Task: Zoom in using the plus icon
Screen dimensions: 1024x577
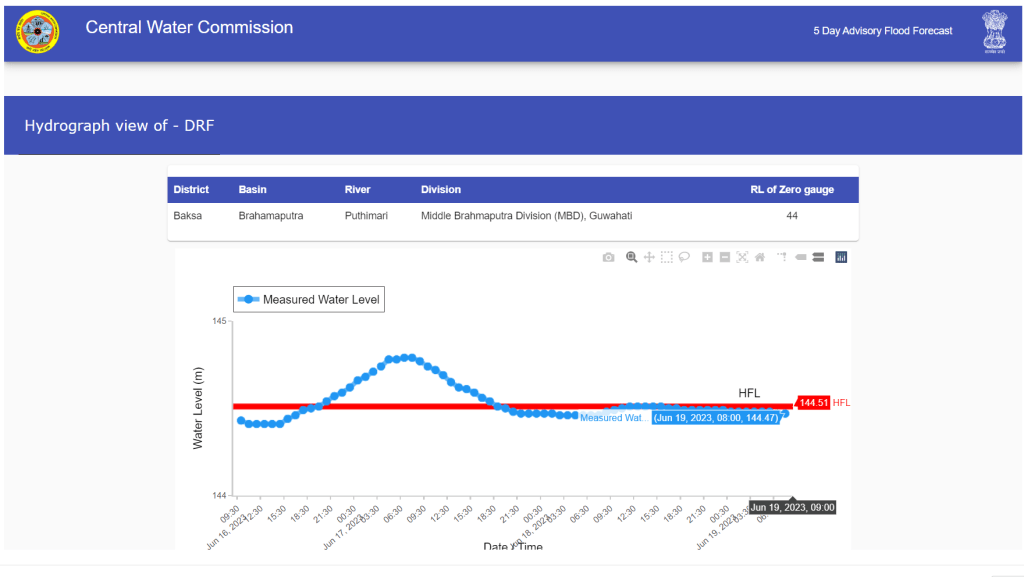Action: coord(707,257)
